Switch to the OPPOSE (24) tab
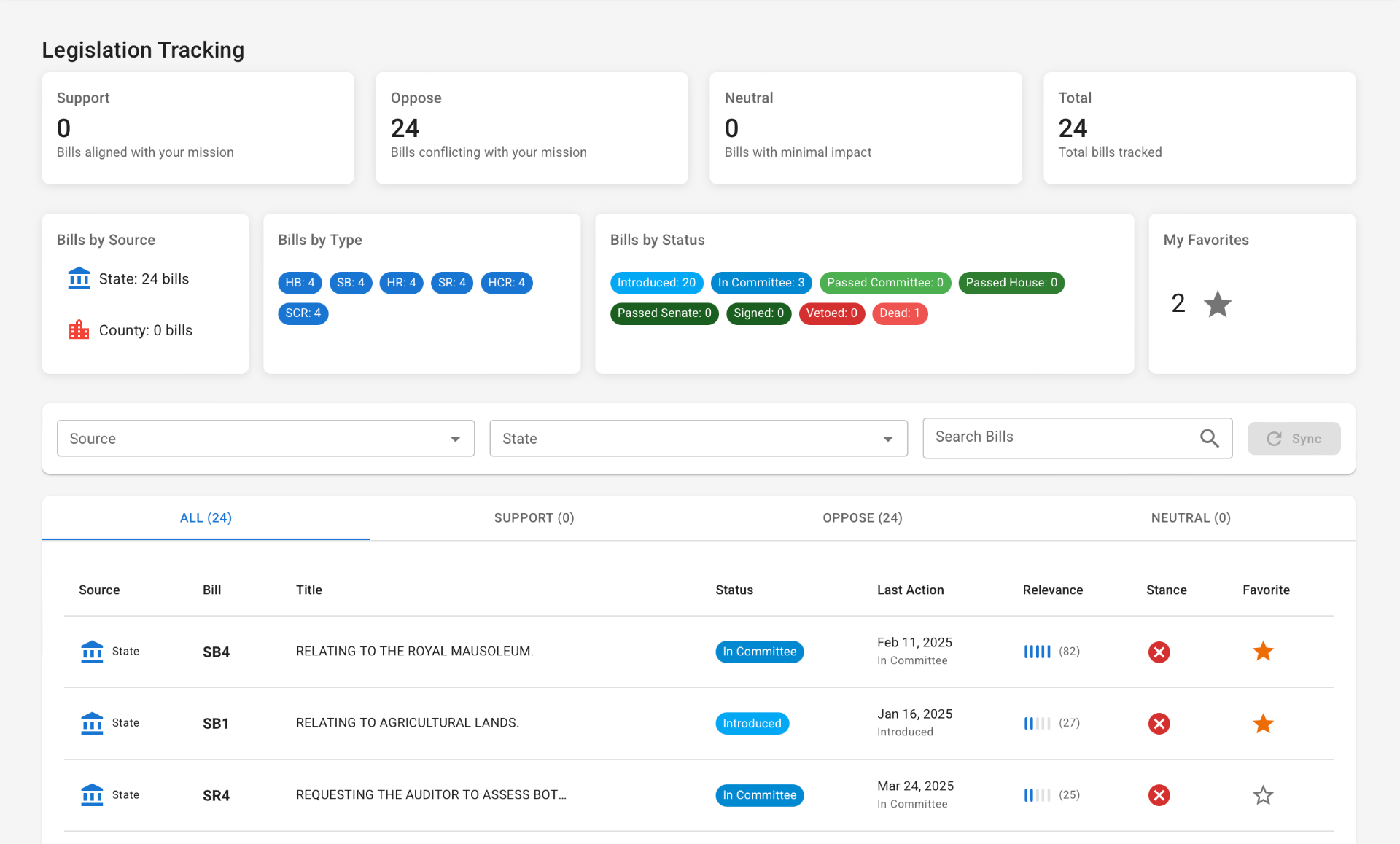This screenshot has height=844, width=1400. point(862,518)
